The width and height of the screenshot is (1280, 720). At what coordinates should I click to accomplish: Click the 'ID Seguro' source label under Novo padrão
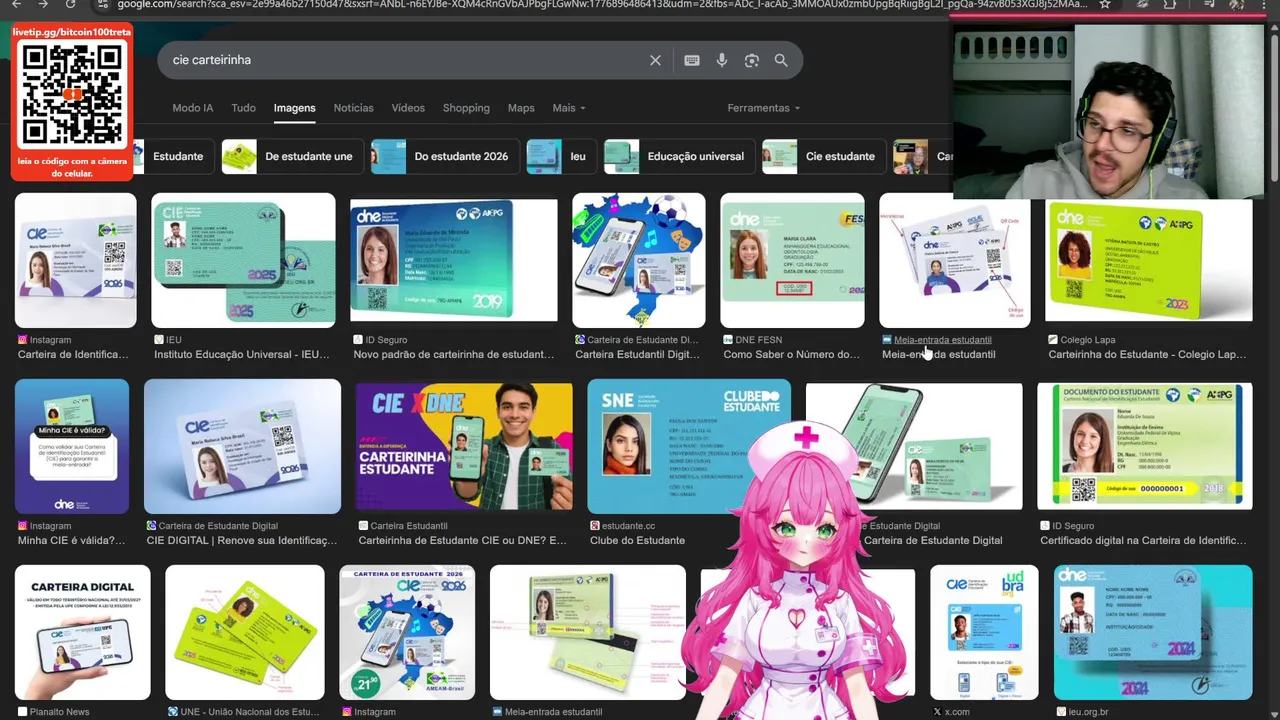(386, 340)
